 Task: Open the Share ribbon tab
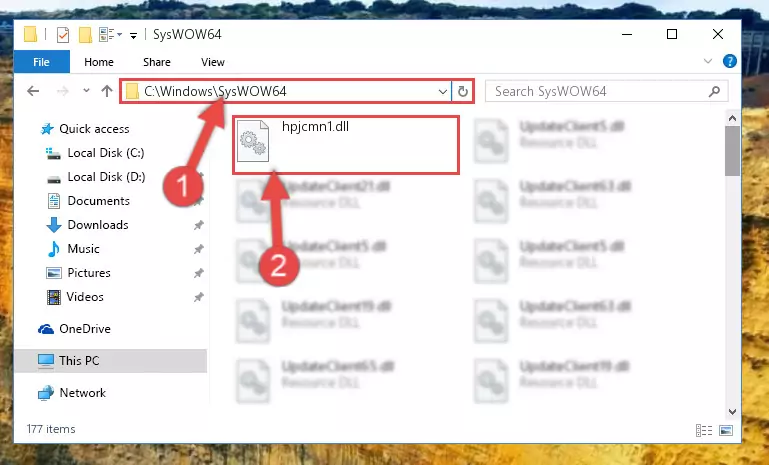pos(156,62)
